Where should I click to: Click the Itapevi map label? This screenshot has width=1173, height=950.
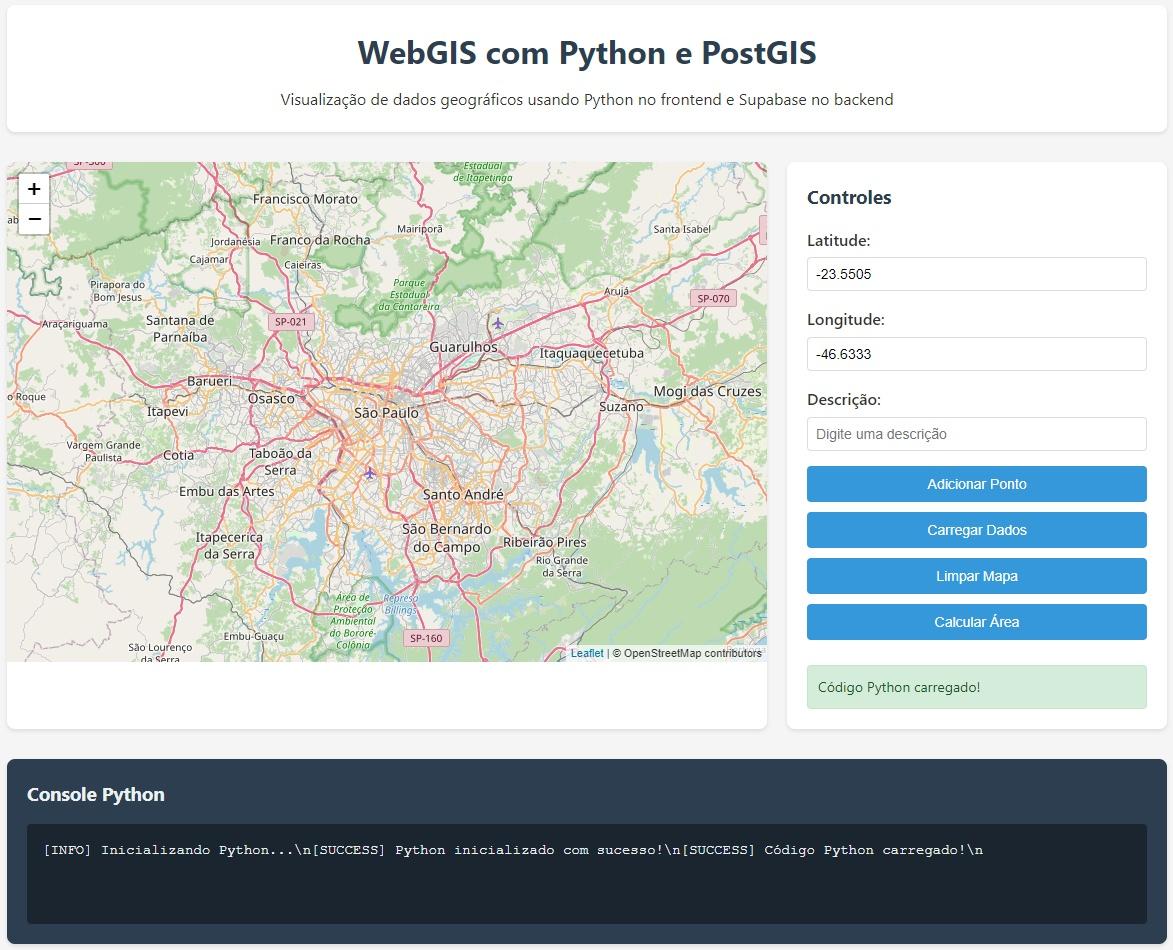click(168, 411)
